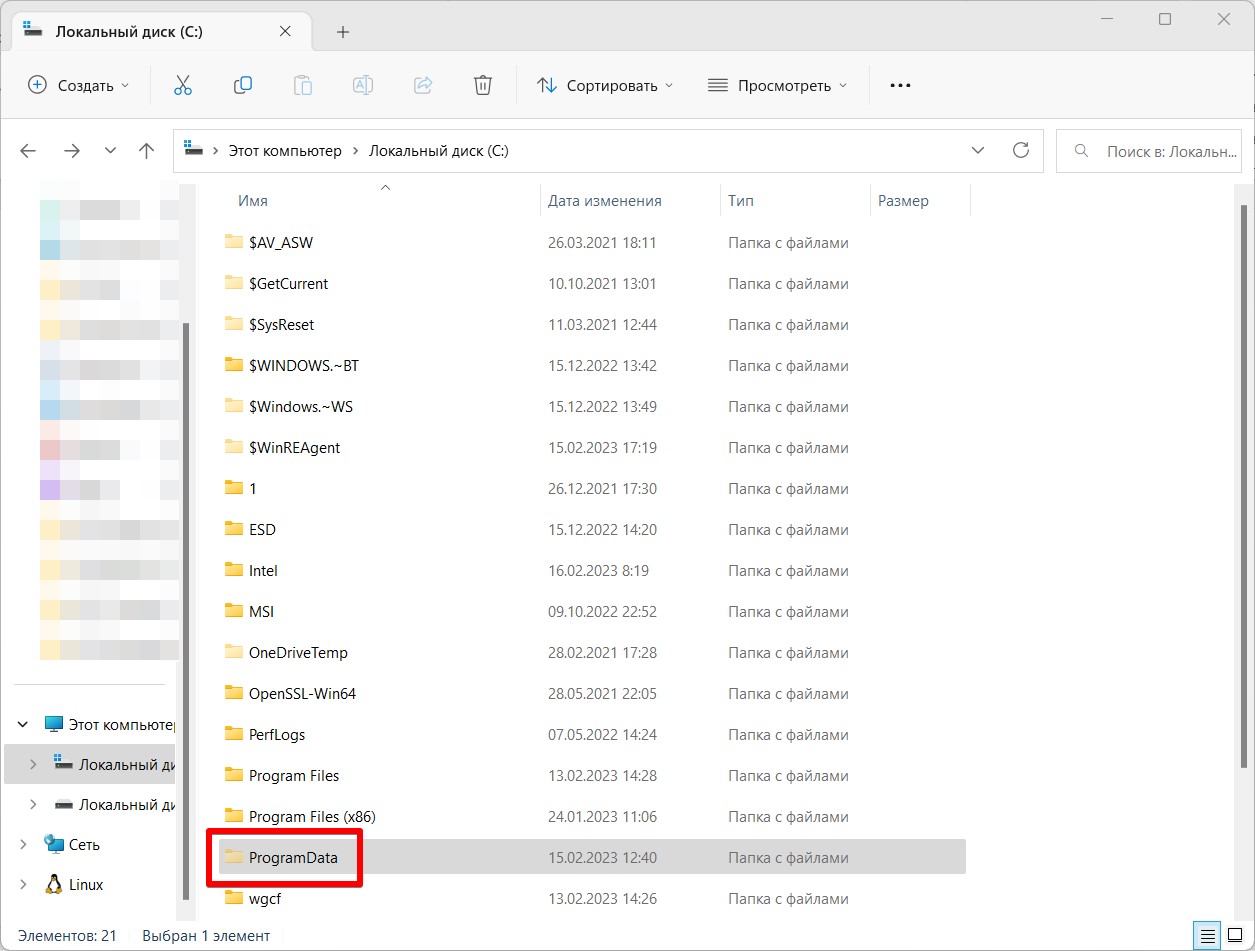Click the ESD folder icon
The height and width of the screenshot is (951, 1255).
234,529
